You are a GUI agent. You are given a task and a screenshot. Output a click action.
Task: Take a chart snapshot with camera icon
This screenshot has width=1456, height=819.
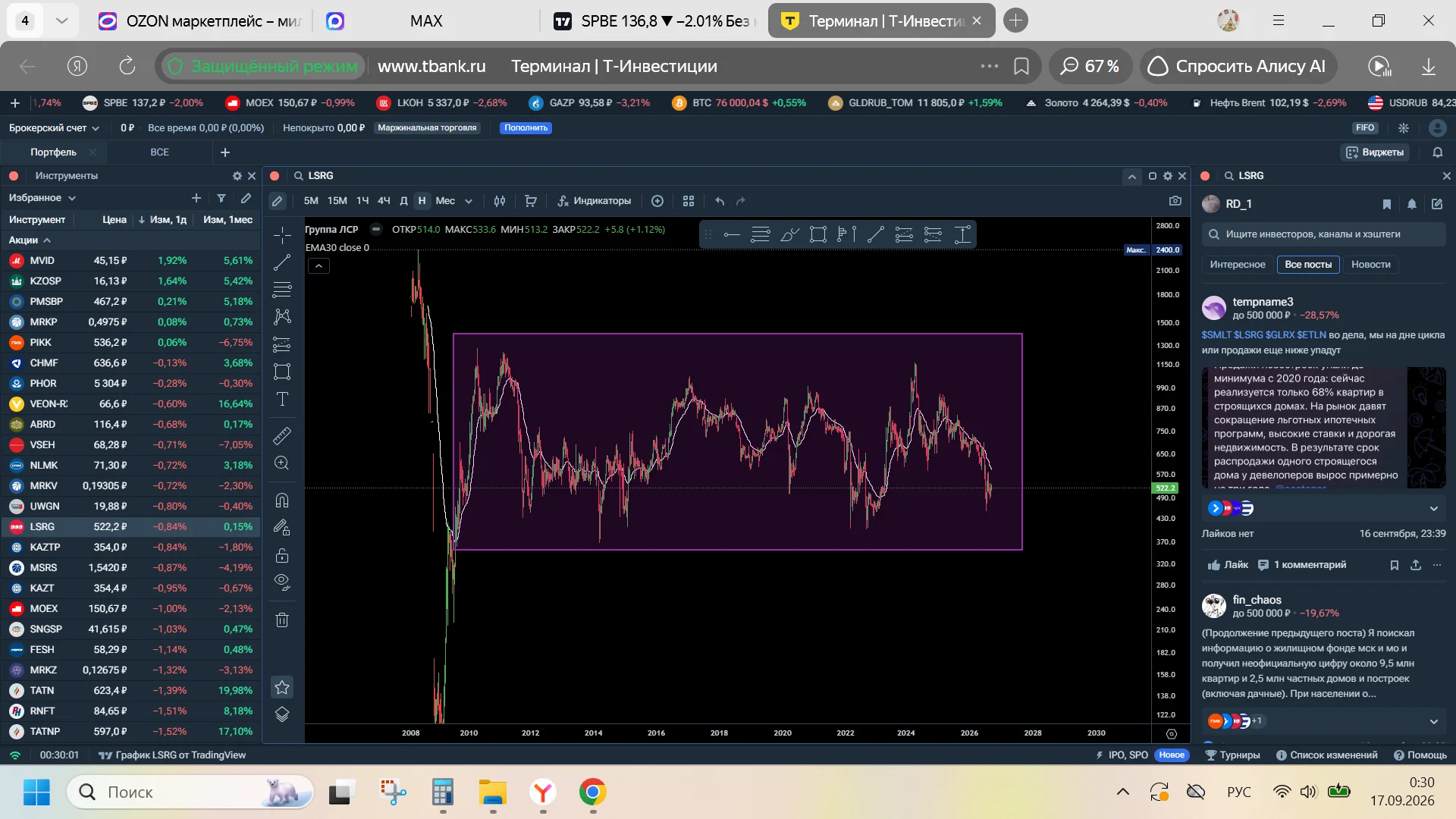(1175, 201)
